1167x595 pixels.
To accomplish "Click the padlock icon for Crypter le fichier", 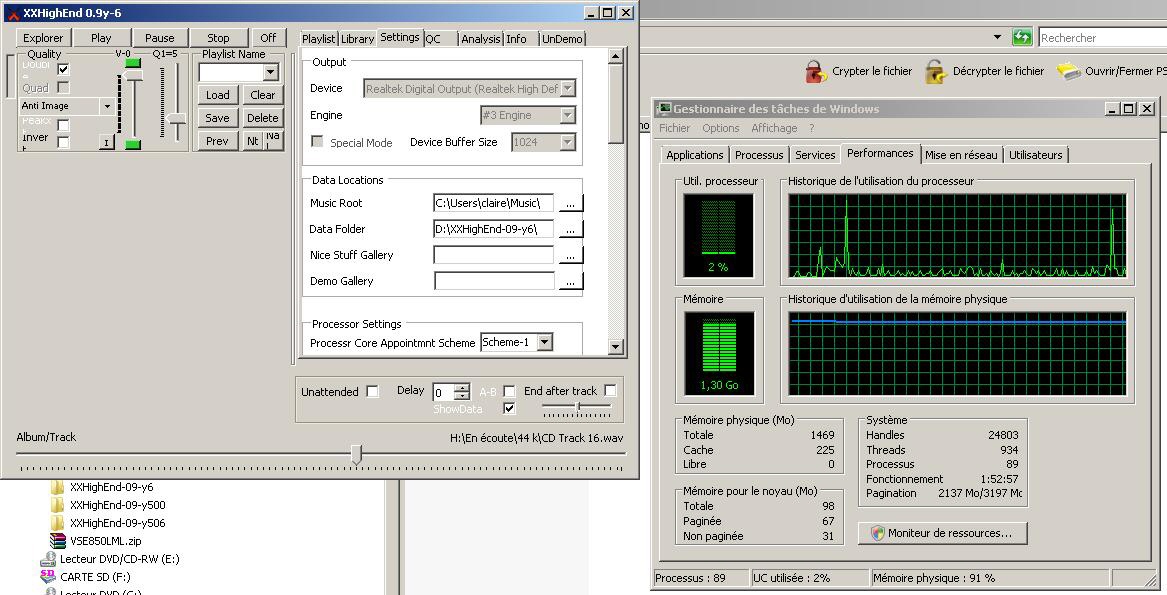I will coord(816,71).
